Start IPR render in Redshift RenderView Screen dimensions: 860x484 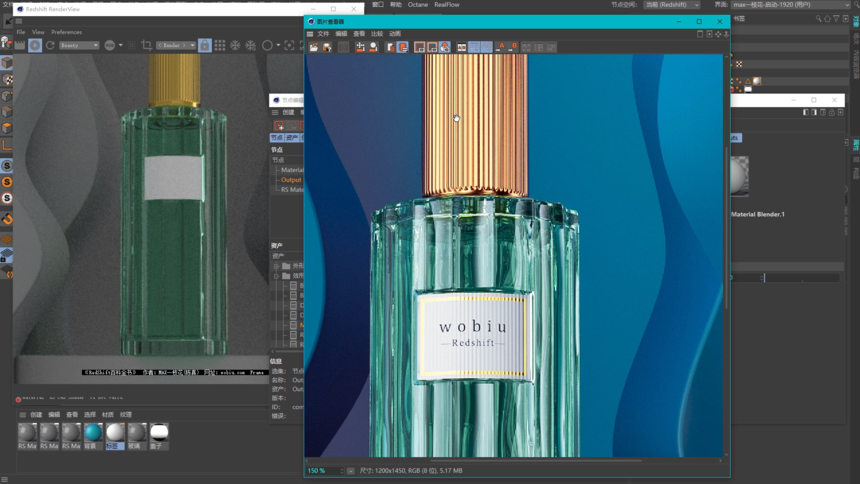[35, 45]
